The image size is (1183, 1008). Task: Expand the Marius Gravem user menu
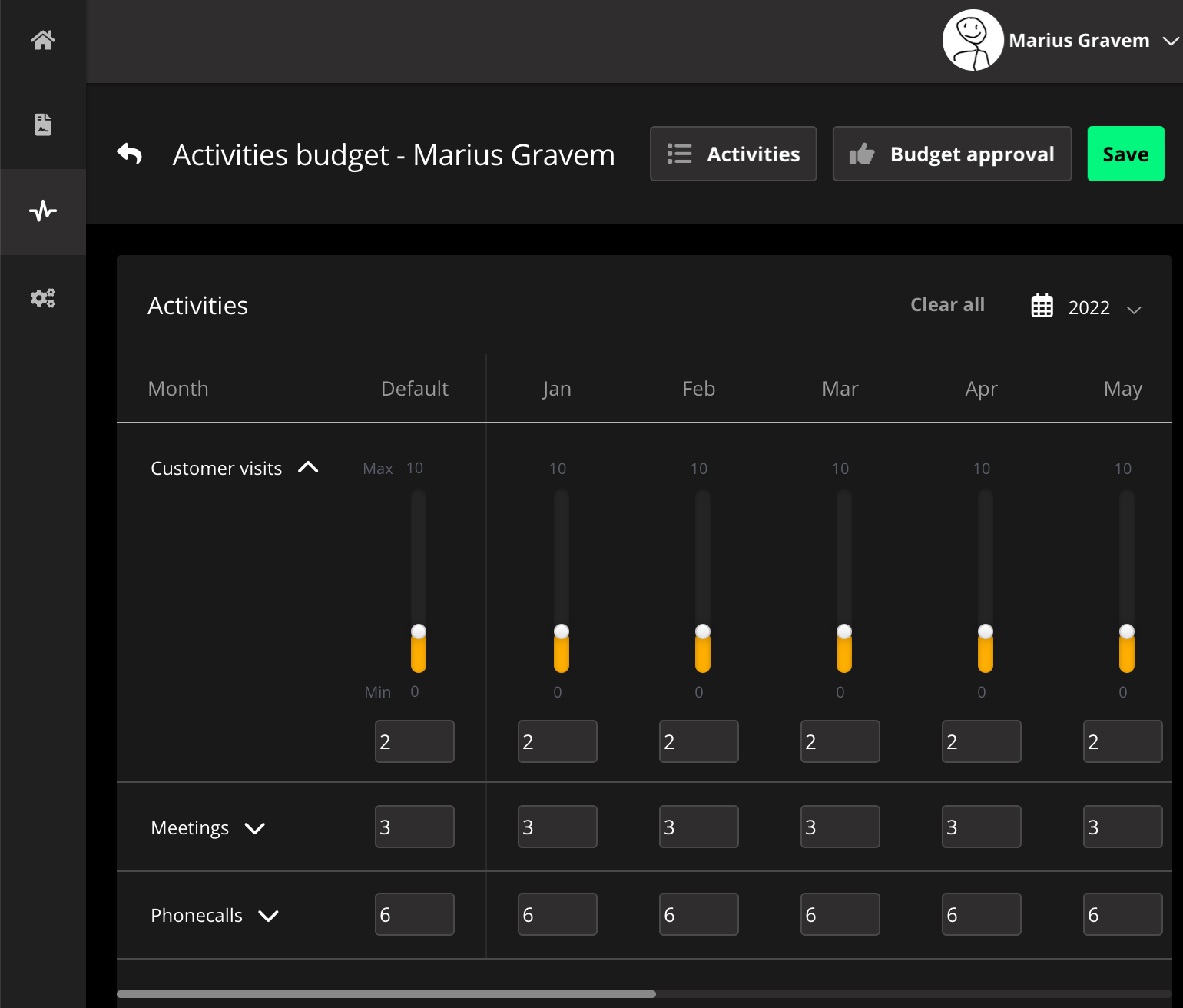point(1170,41)
